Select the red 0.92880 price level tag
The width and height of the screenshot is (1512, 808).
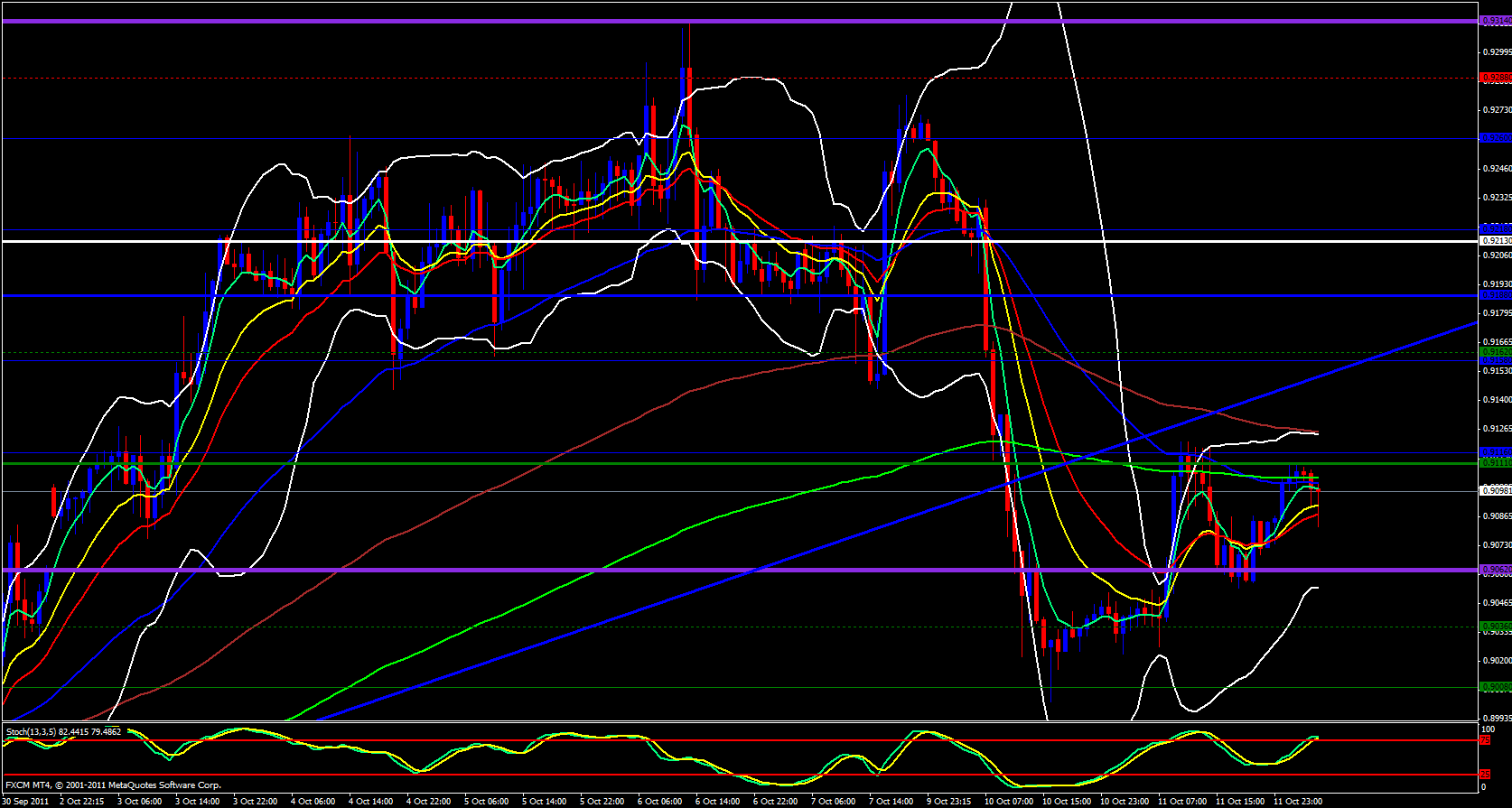pyautogui.click(x=1495, y=78)
